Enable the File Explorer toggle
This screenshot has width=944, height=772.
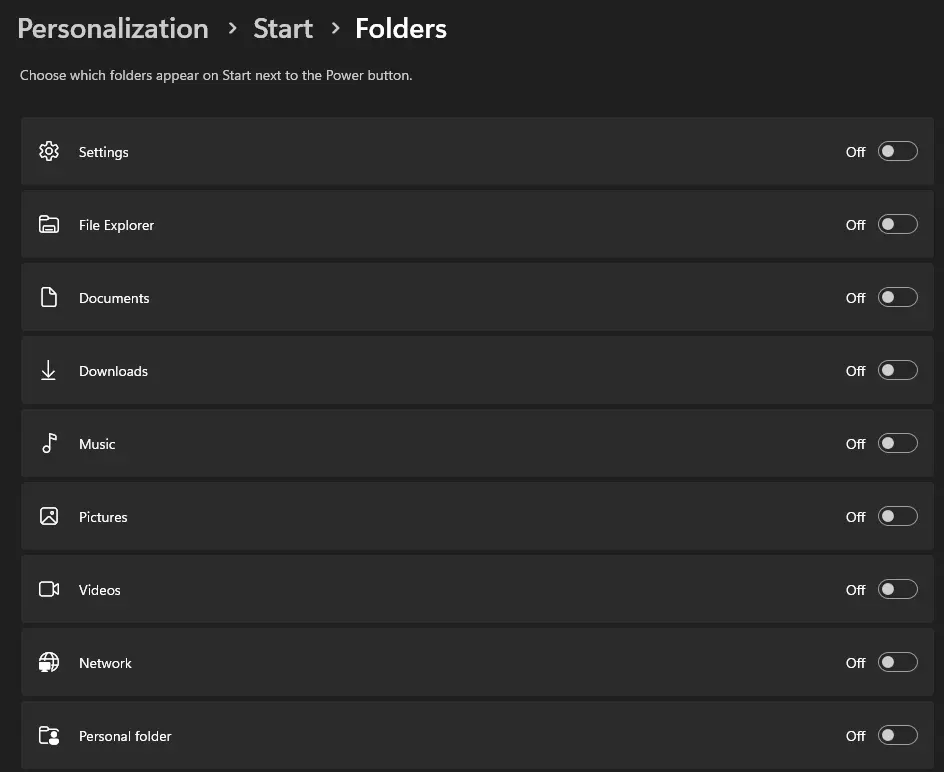tap(897, 224)
